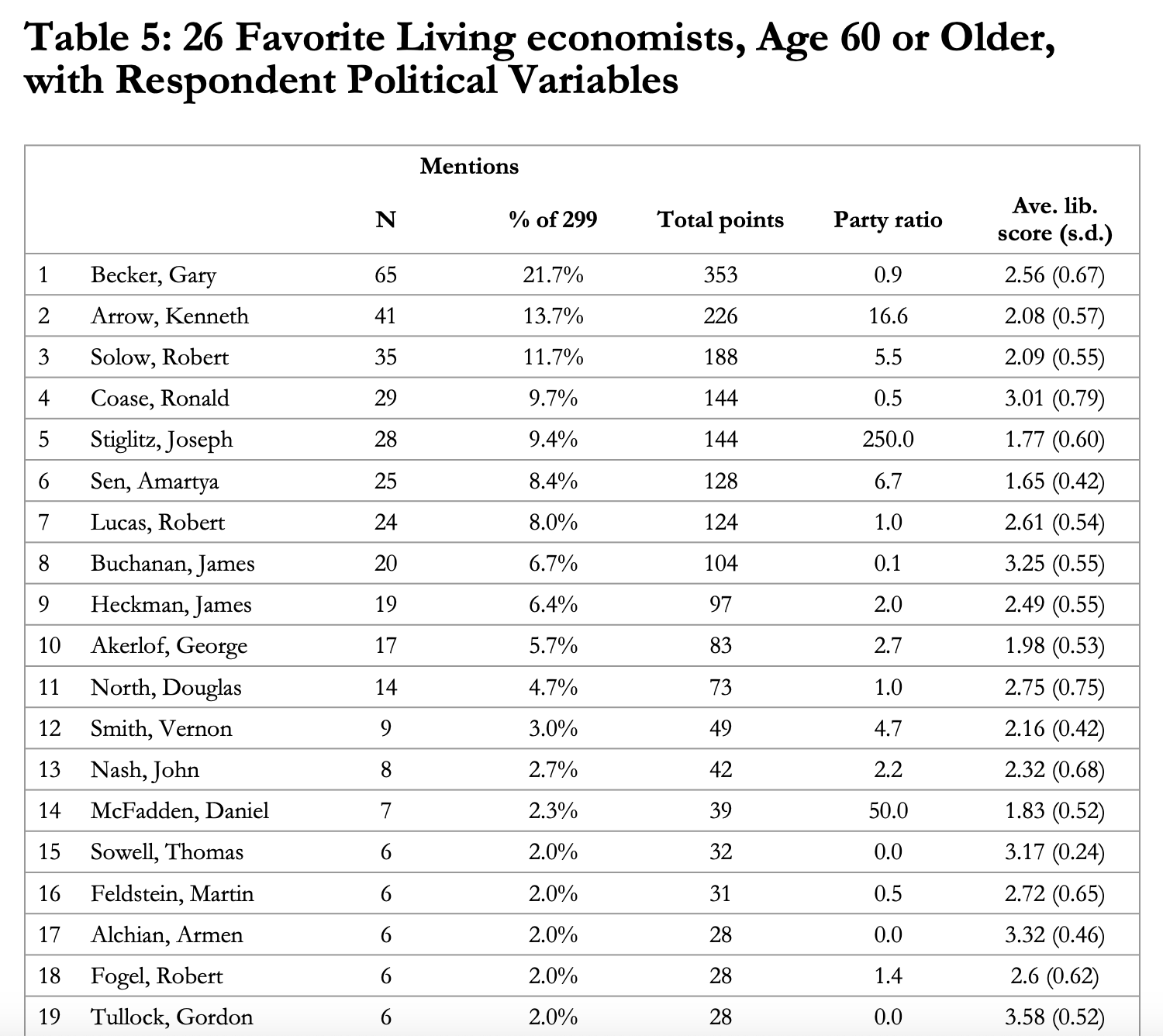Click total points value 226 for Arrow
Image resolution: width=1163 pixels, height=1036 pixels.
click(x=720, y=316)
